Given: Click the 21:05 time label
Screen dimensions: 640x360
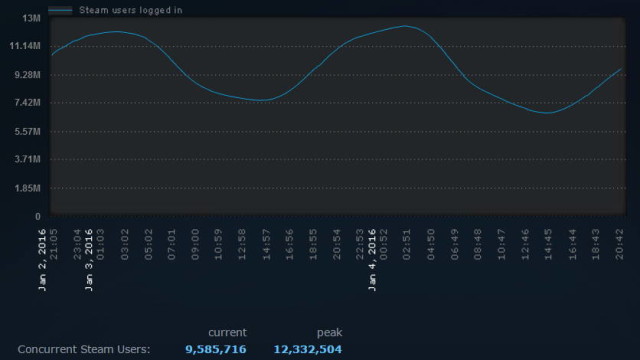Looking at the screenshot, I should coord(54,244).
